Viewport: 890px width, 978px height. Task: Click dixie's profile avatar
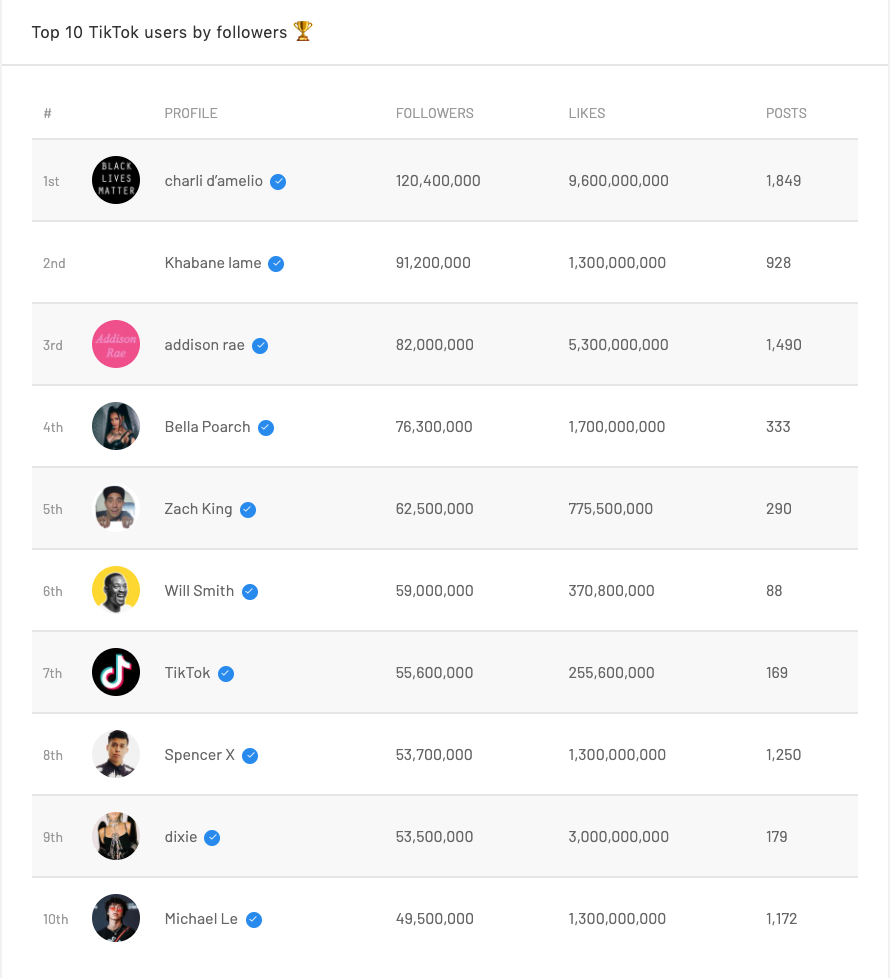[x=116, y=836]
